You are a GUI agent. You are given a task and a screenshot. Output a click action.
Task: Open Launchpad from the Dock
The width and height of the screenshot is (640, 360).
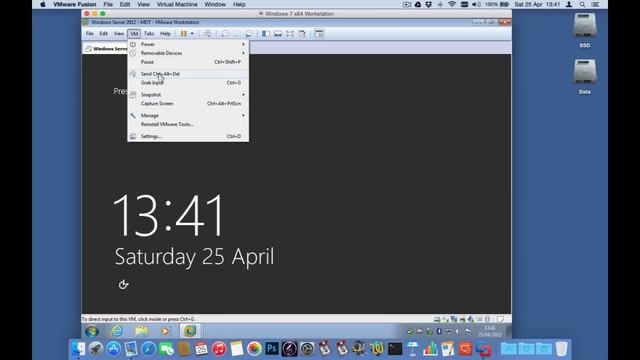96,349
